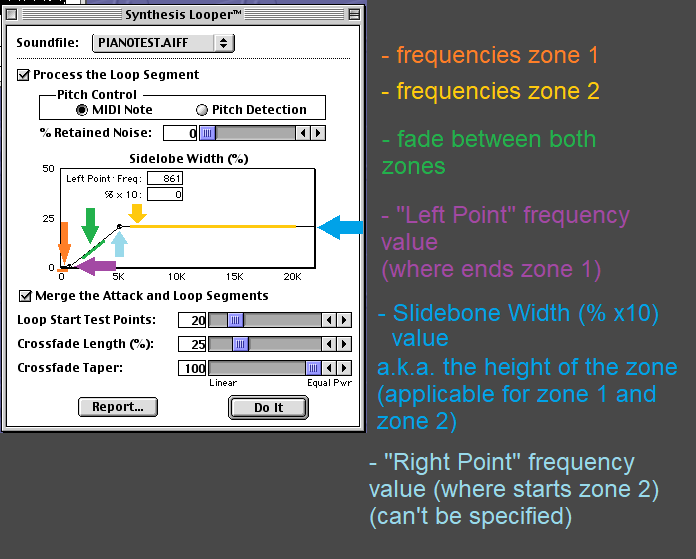Click Crossfade Taper value field showing 100
This screenshot has height=559, width=696.
tap(192, 368)
